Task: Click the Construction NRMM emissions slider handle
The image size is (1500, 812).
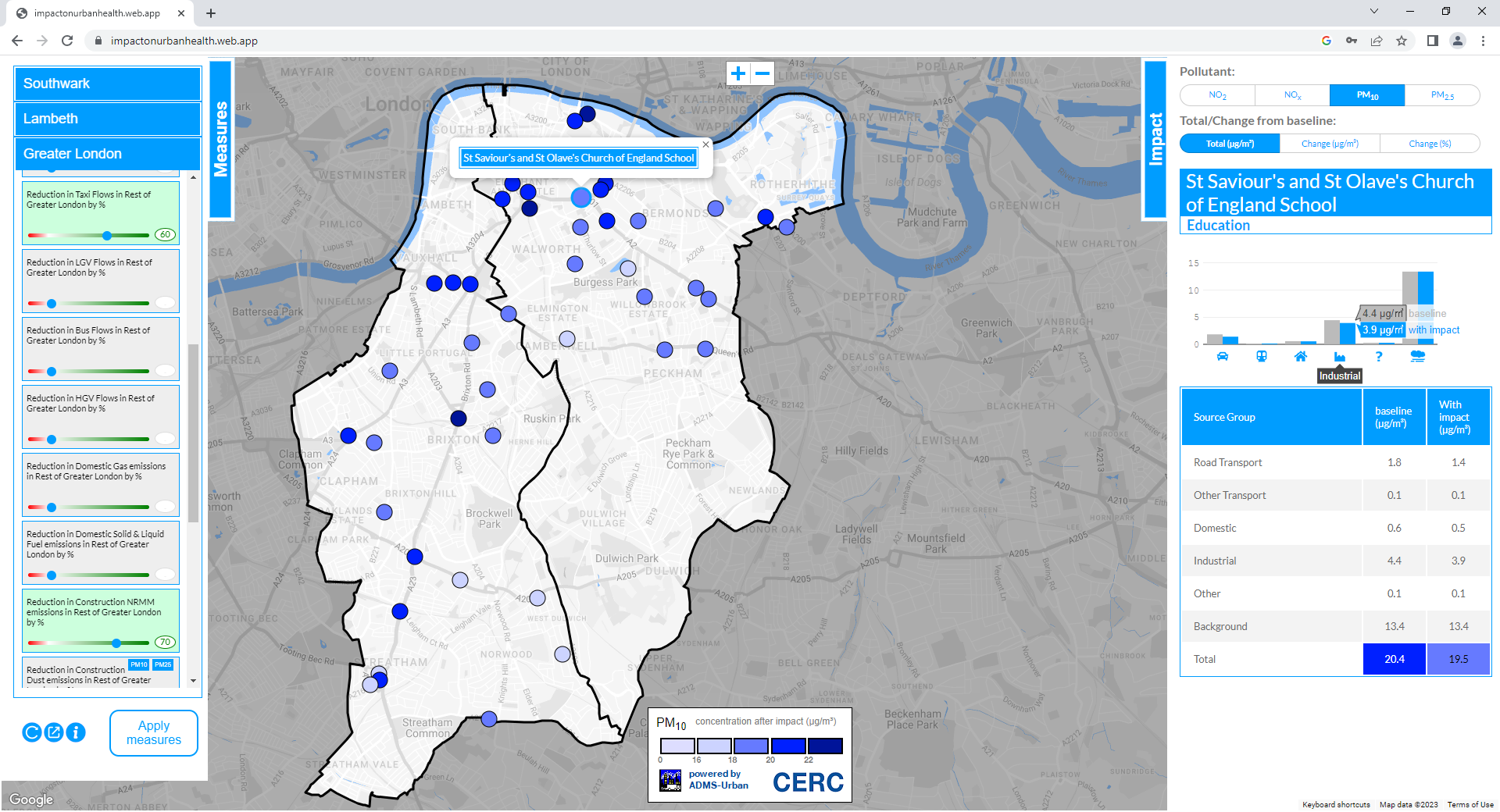Action: point(116,643)
